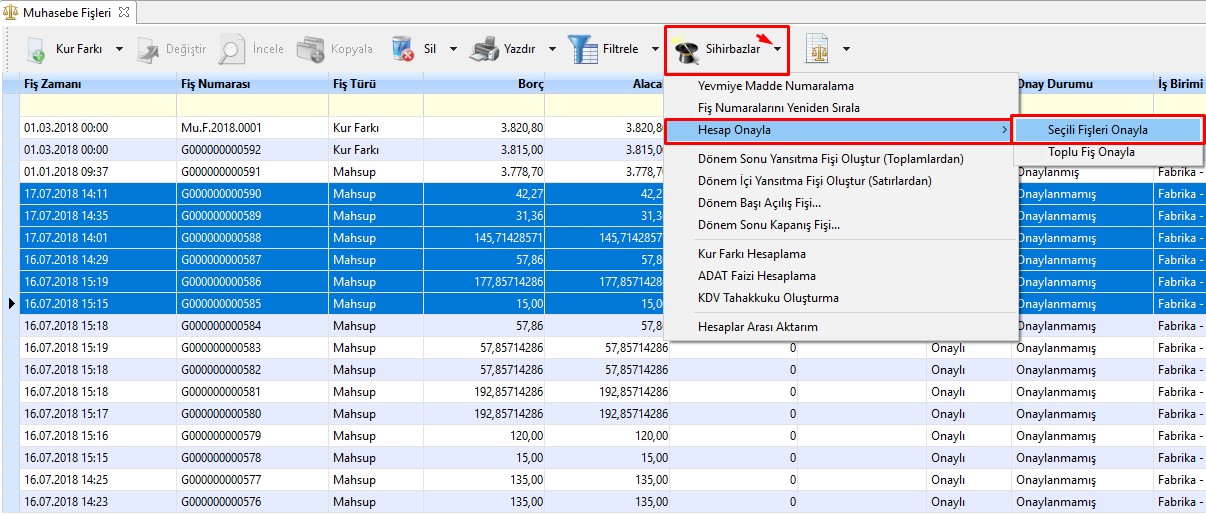Click the Sil delete icon
1206x515 pixels.
pos(404,49)
